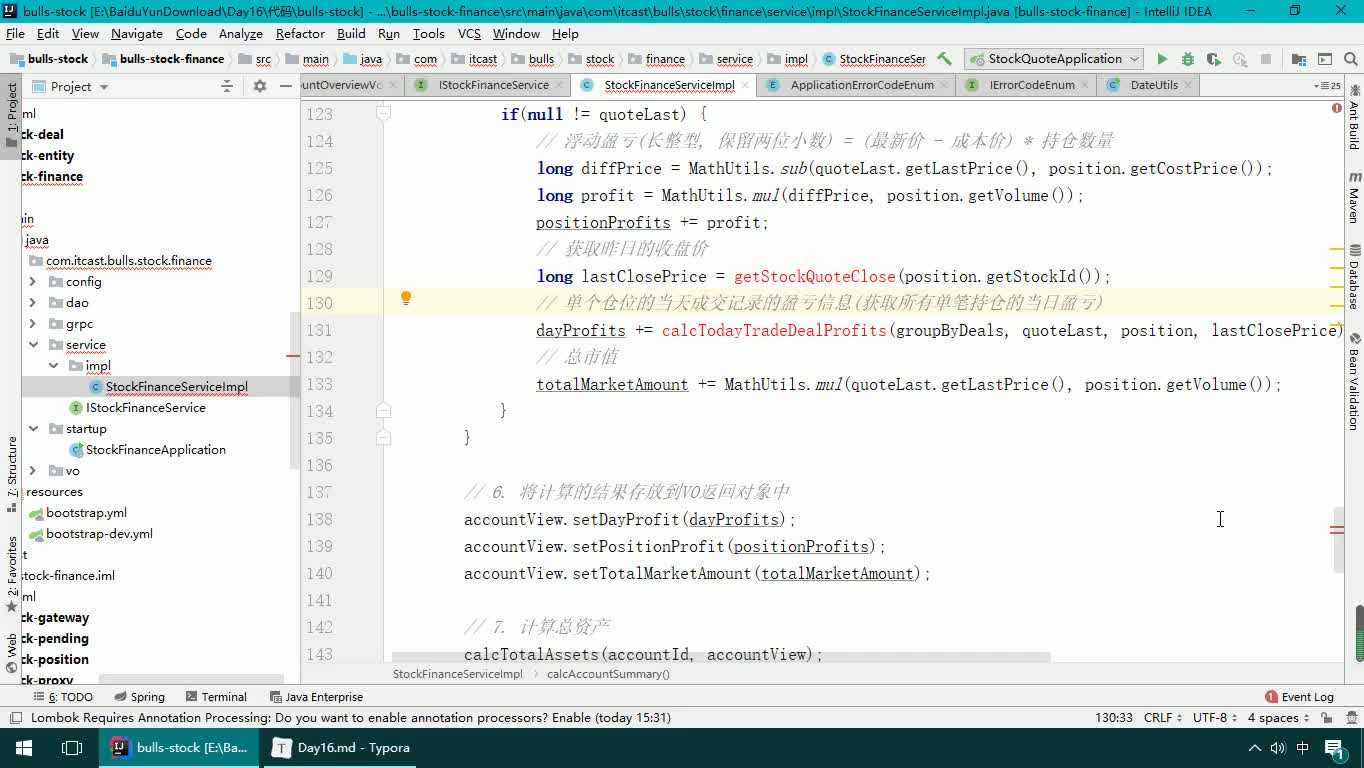Open the Maven side panel
The width and height of the screenshot is (1364, 768).
pos(1354,198)
